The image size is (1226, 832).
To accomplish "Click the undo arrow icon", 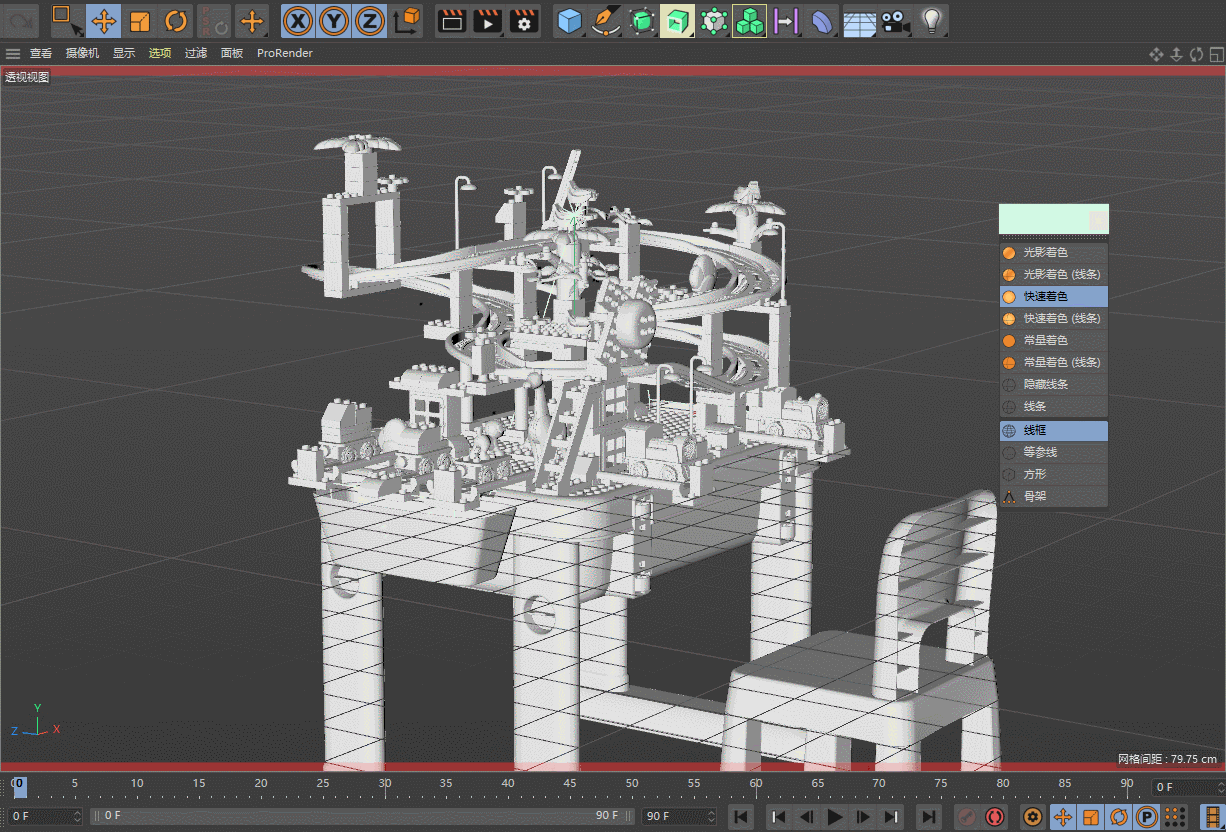I will pyautogui.click(x=20, y=20).
